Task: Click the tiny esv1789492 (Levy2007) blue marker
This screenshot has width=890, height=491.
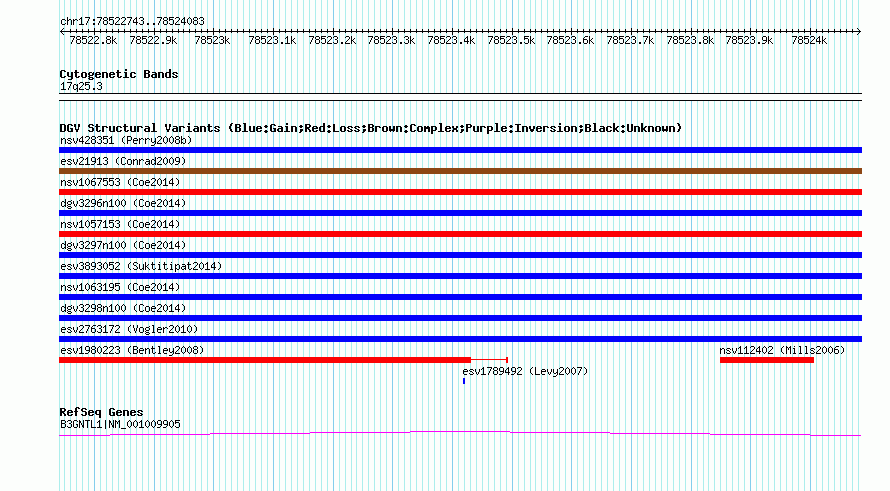Action: (464, 381)
